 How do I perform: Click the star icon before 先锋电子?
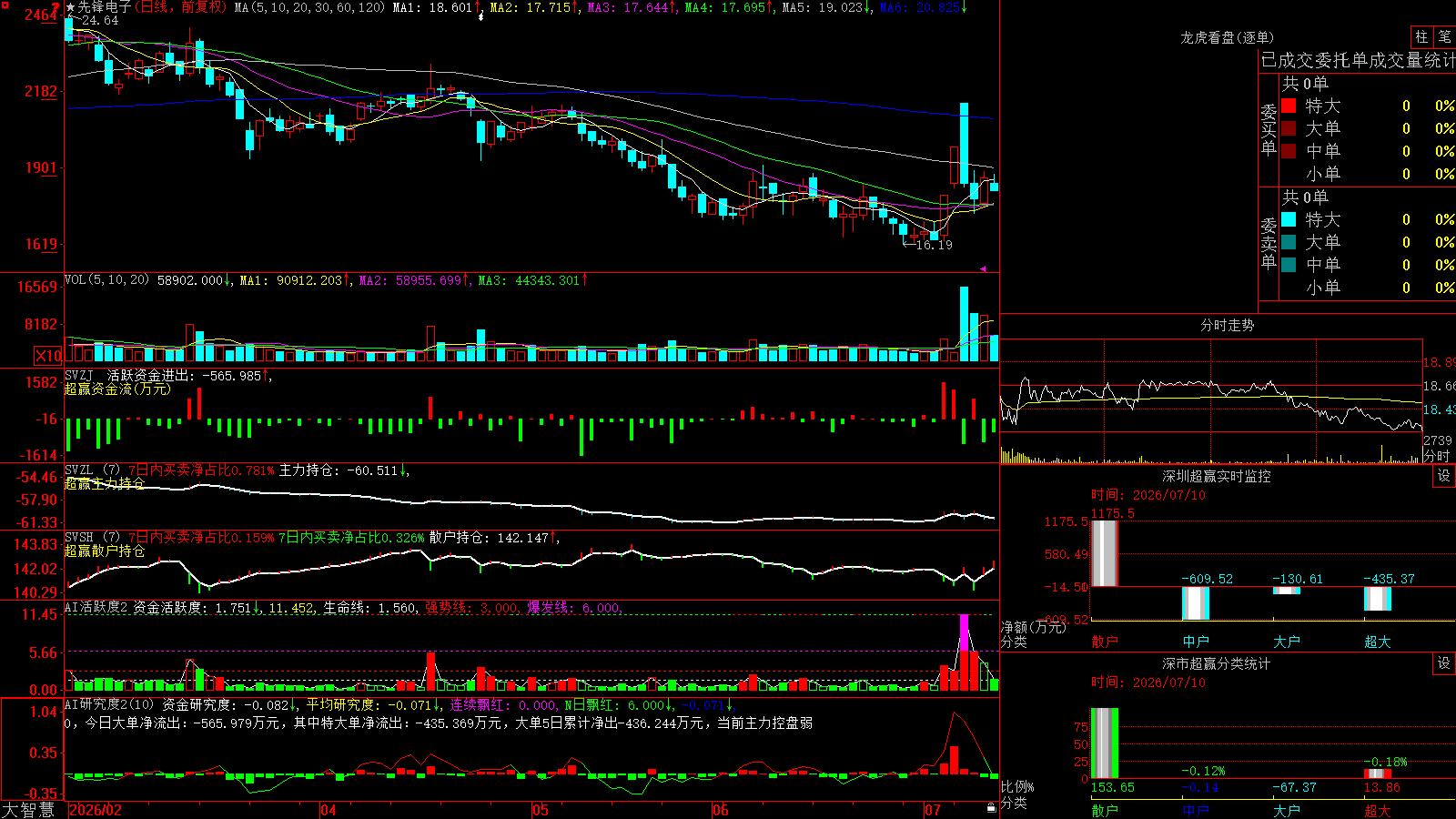point(71,7)
